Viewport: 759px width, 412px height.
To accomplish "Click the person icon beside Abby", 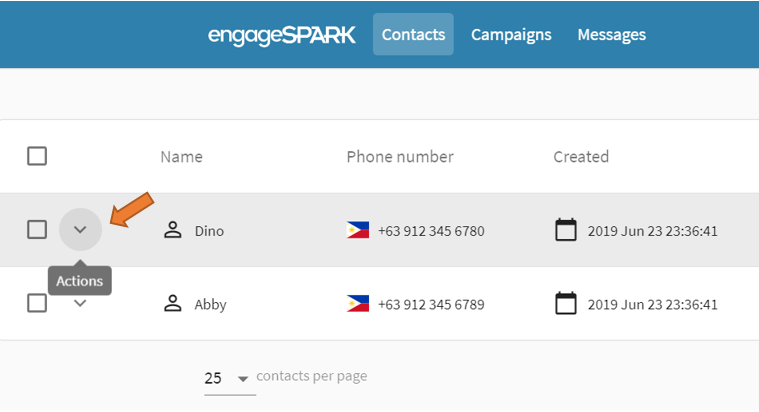I will point(173,304).
